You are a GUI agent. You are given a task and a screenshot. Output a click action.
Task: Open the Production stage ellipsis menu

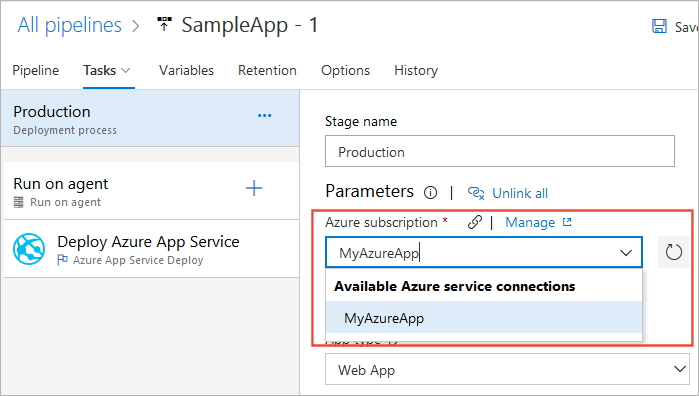coord(264,116)
